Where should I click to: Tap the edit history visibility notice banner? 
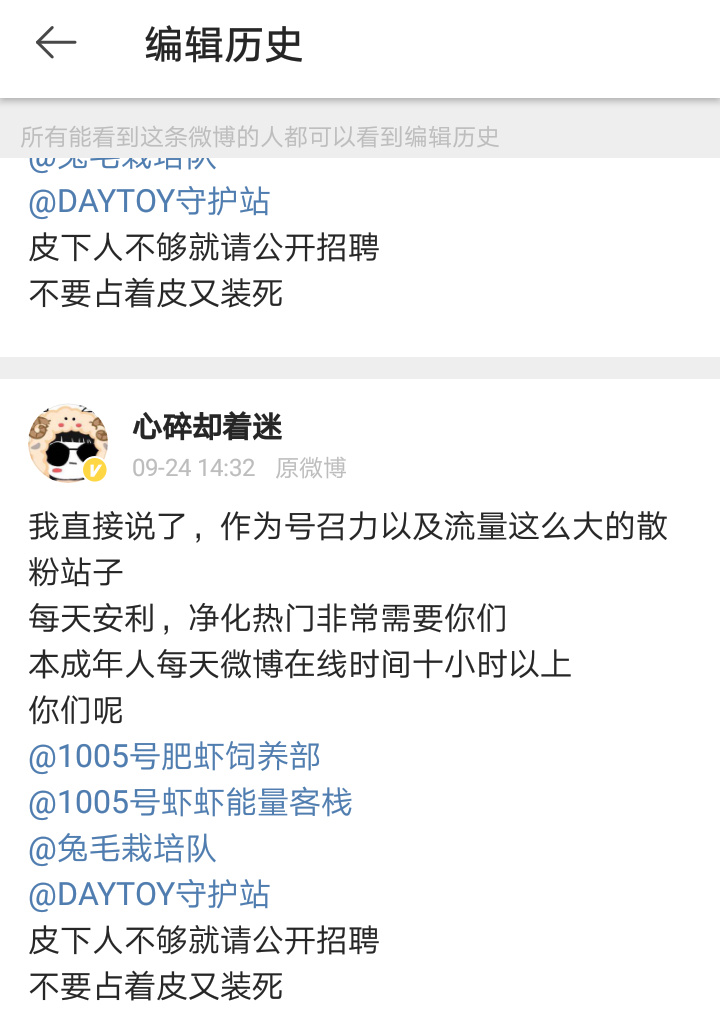coord(360,136)
